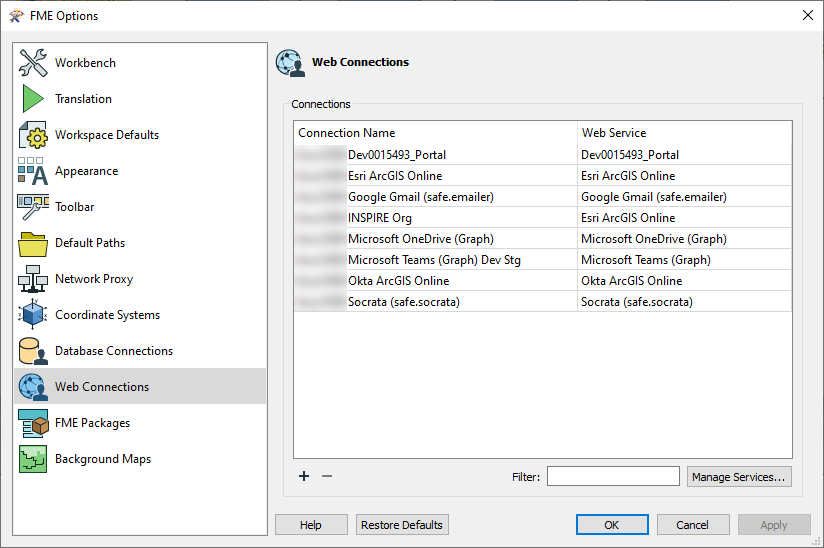Select the Database Connections cylinder icon
This screenshot has height=548, width=824.
click(33, 351)
